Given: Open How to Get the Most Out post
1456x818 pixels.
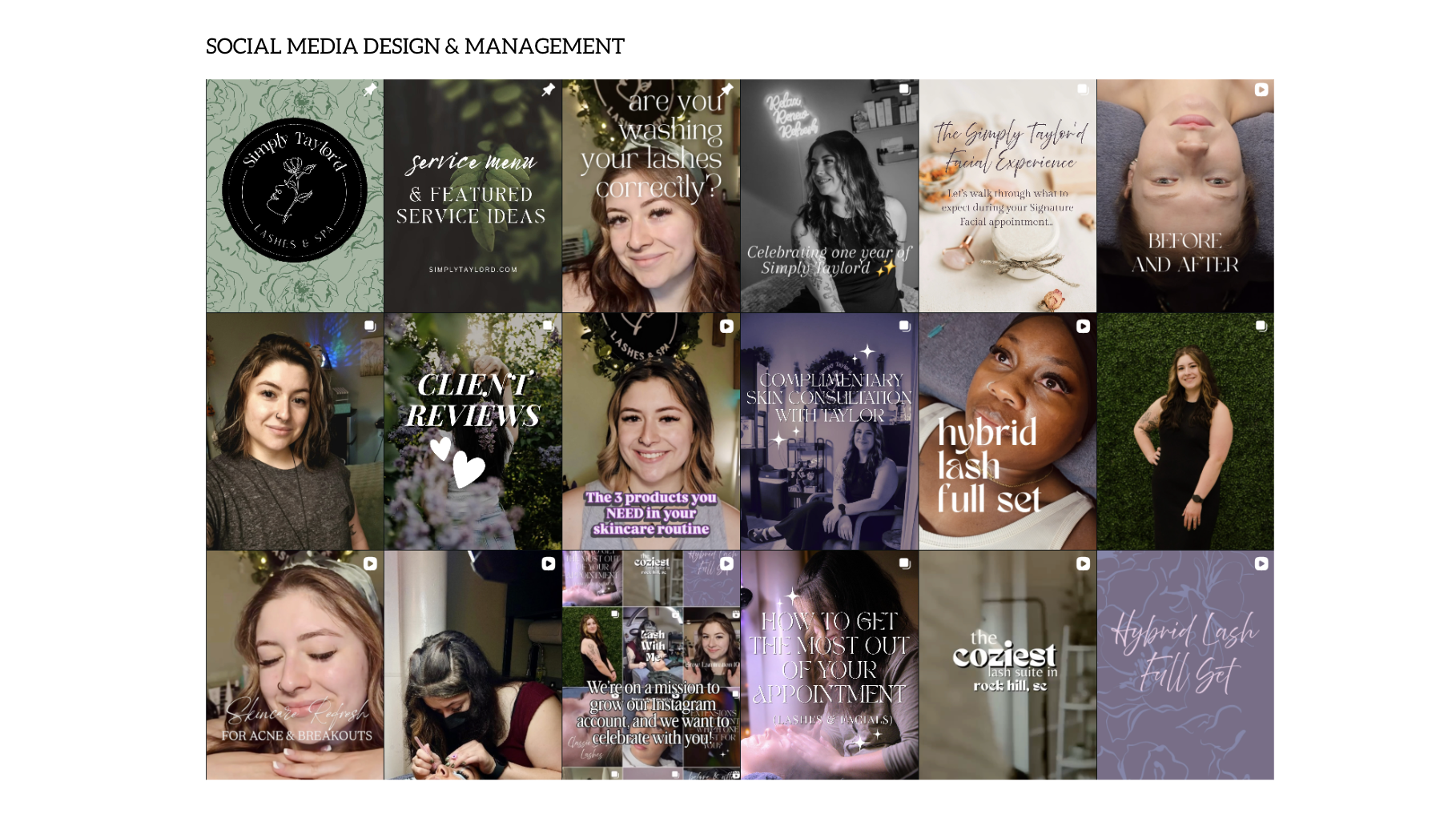Looking at the screenshot, I should coord(830,665).
